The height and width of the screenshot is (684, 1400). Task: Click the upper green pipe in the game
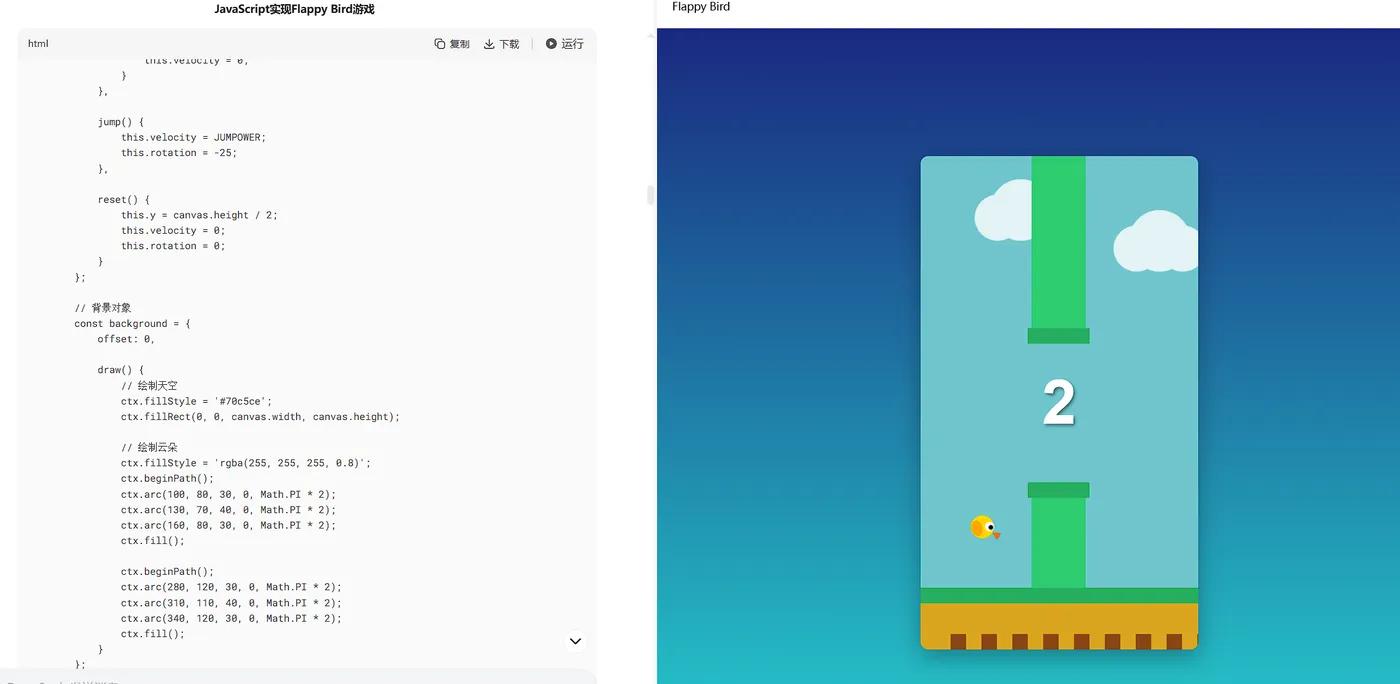(1058, 250)
